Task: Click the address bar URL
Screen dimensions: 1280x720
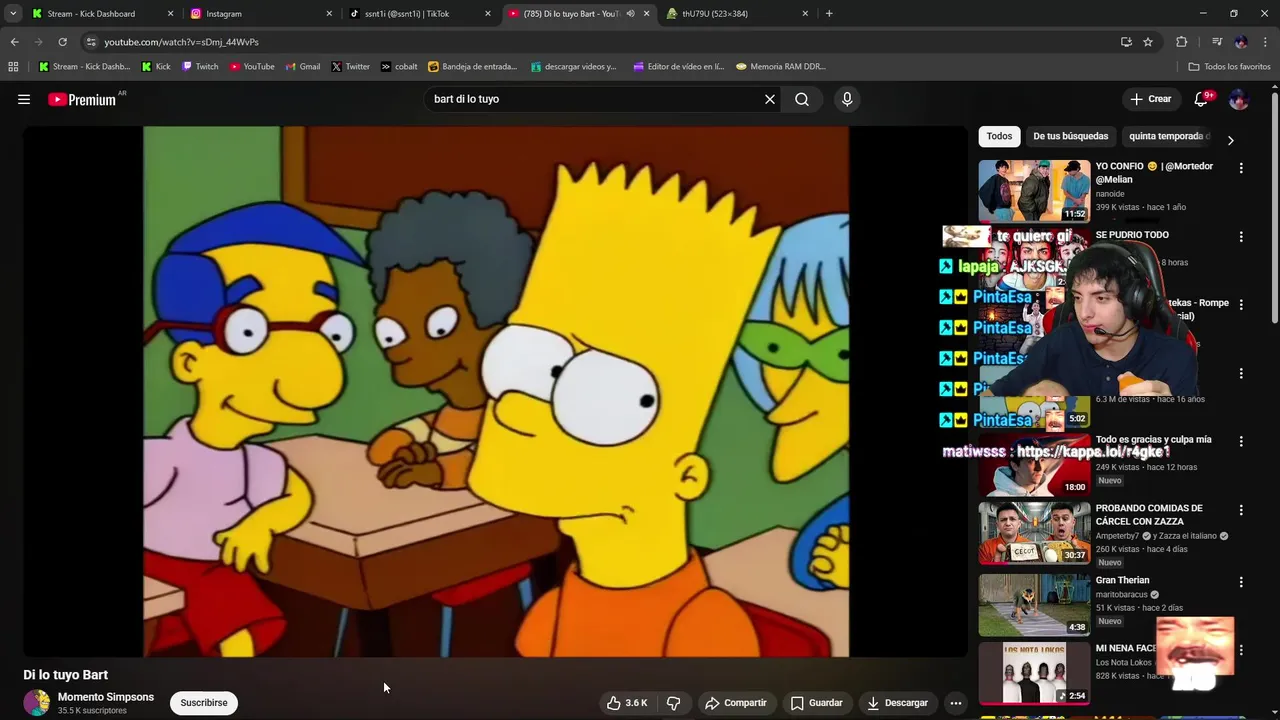Action: (181, 42)
